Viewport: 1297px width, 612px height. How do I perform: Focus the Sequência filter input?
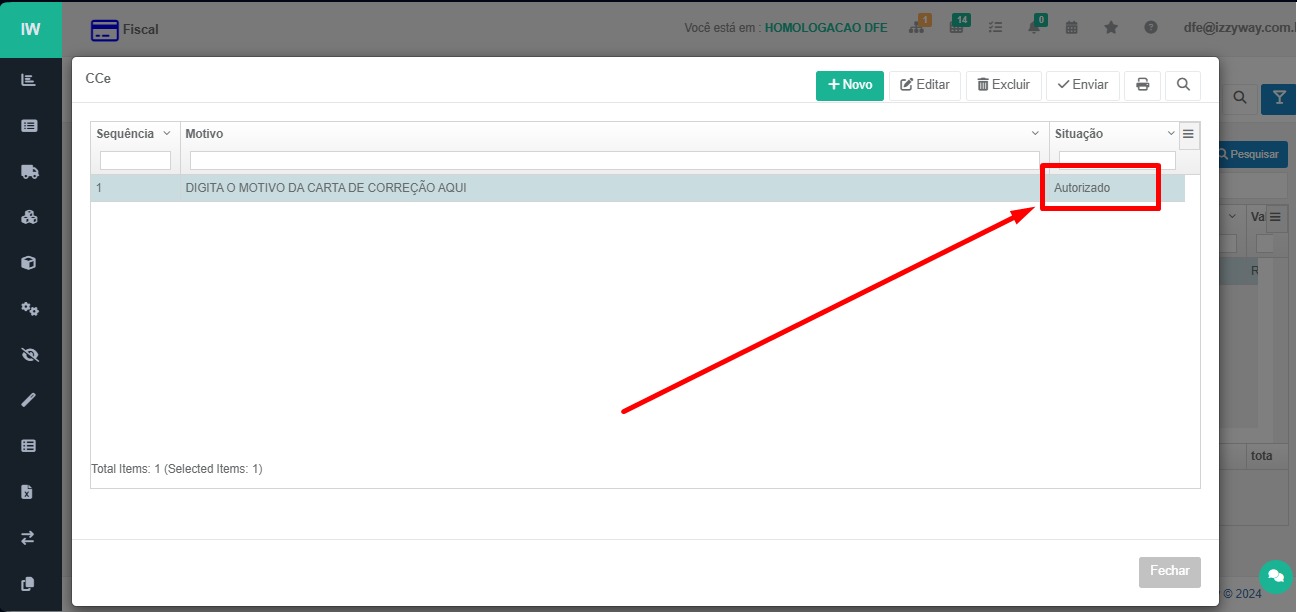[135, 160]
